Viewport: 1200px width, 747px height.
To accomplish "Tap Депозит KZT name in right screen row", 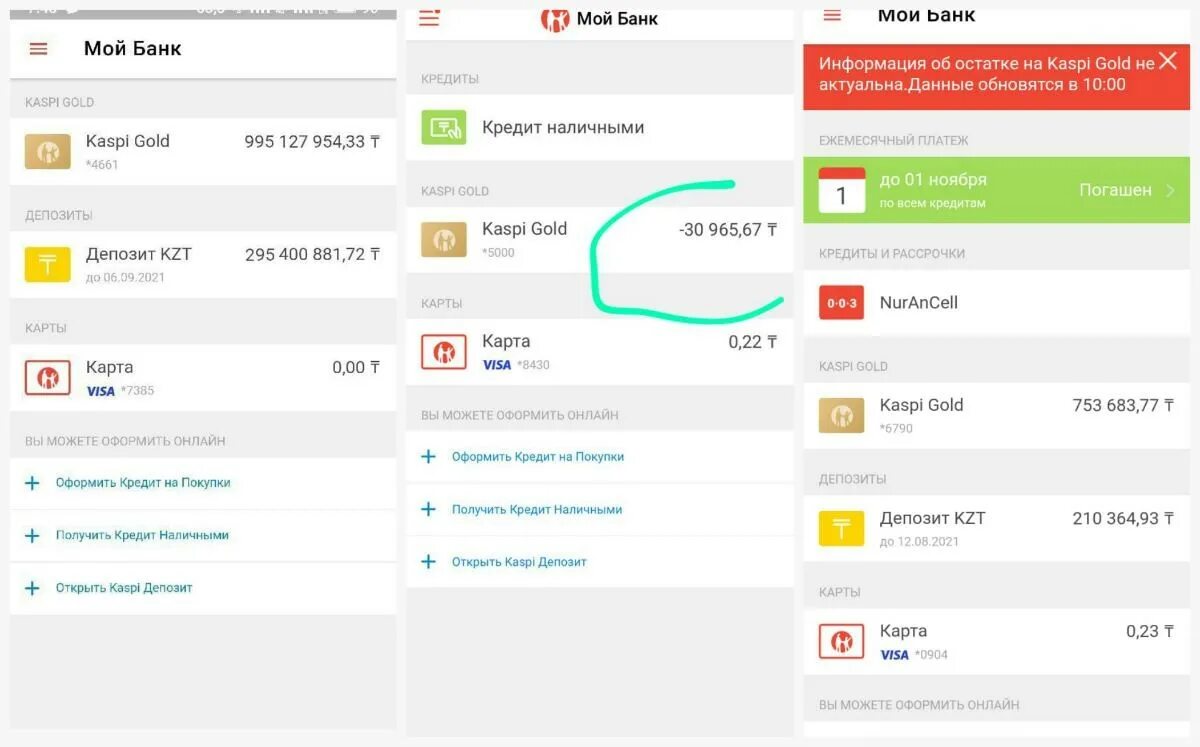I will 932,518.
